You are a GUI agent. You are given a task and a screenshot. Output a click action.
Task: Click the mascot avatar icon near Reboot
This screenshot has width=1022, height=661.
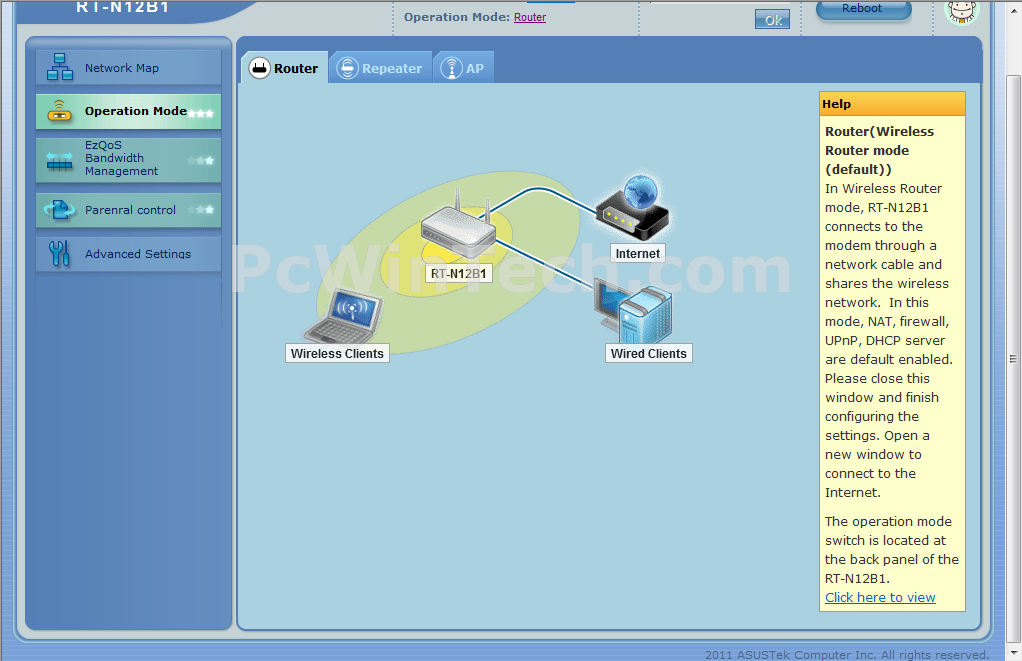962,12
